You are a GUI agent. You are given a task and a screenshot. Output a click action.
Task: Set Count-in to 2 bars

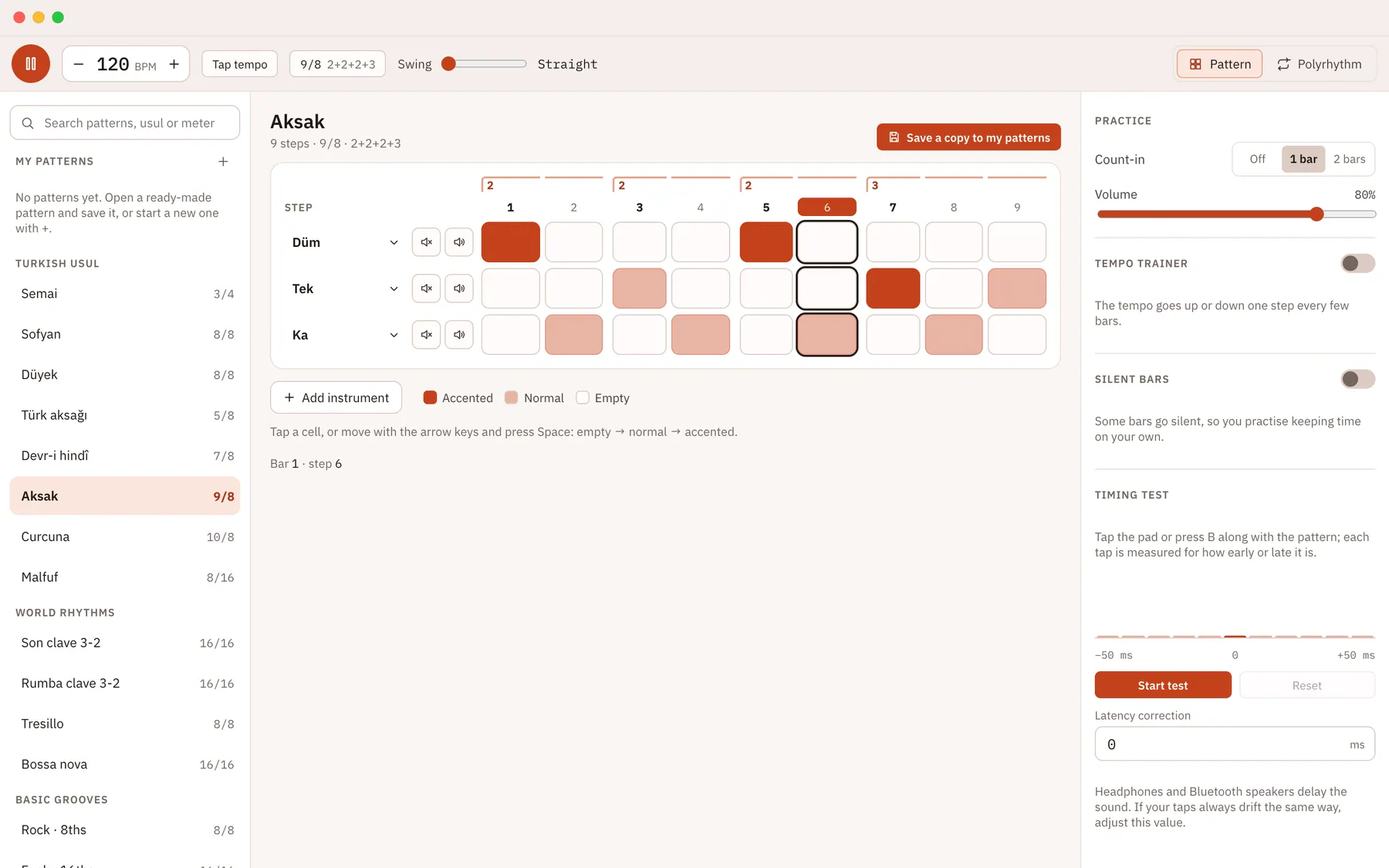[1349, 159]
